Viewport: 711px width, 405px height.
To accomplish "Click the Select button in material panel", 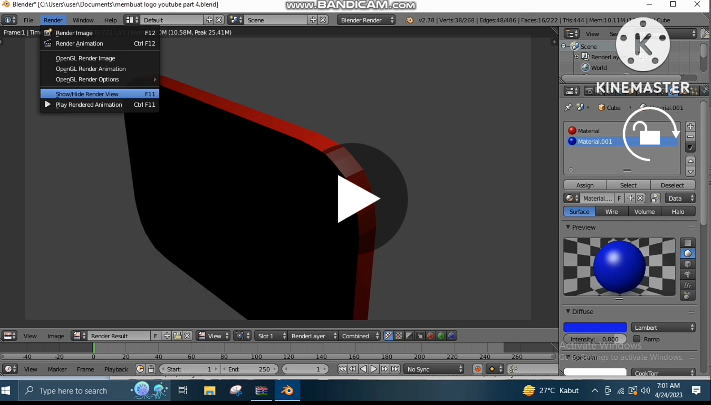I will coord(628,185).
